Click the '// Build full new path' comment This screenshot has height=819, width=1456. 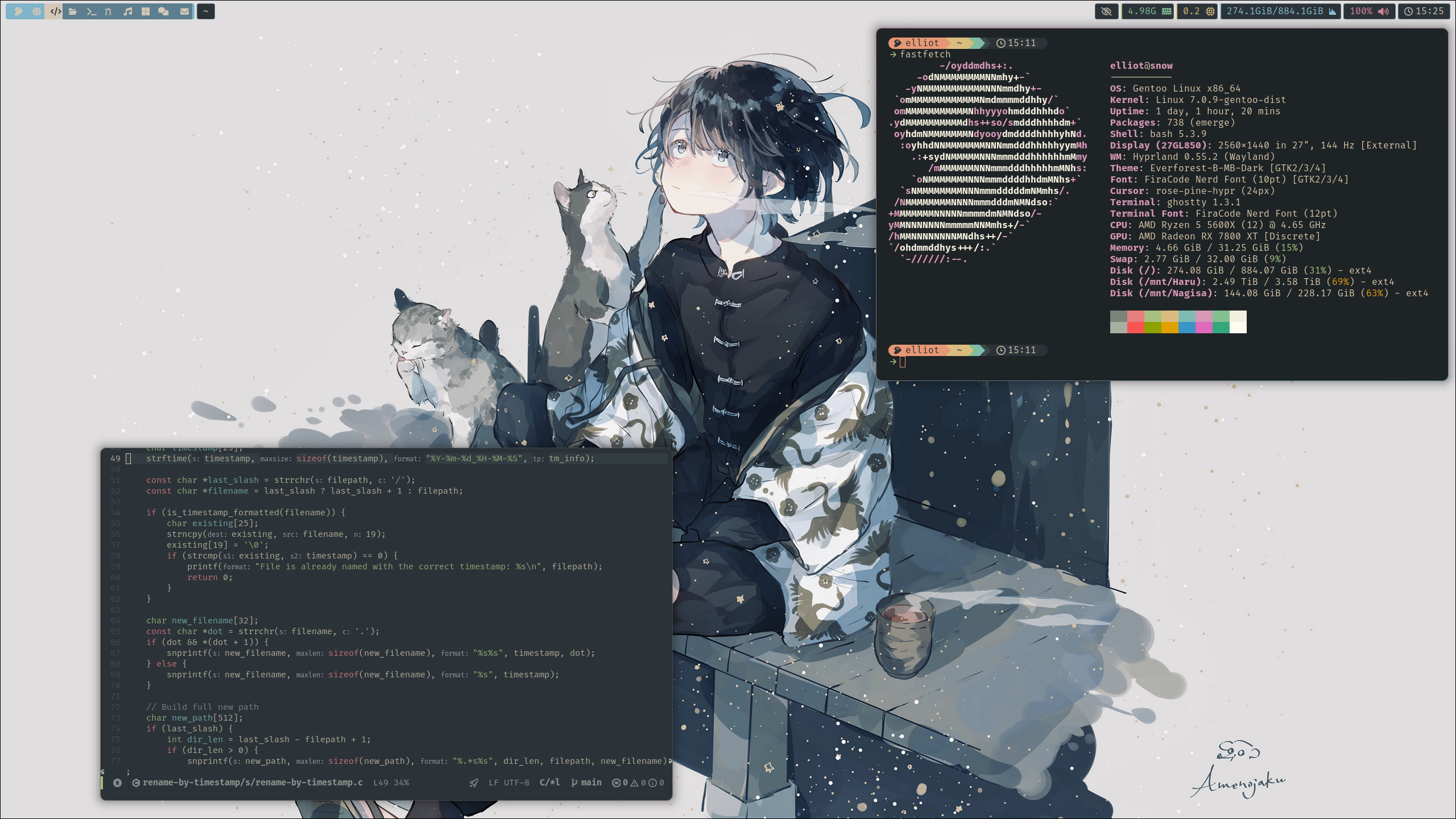coord(202,707)
